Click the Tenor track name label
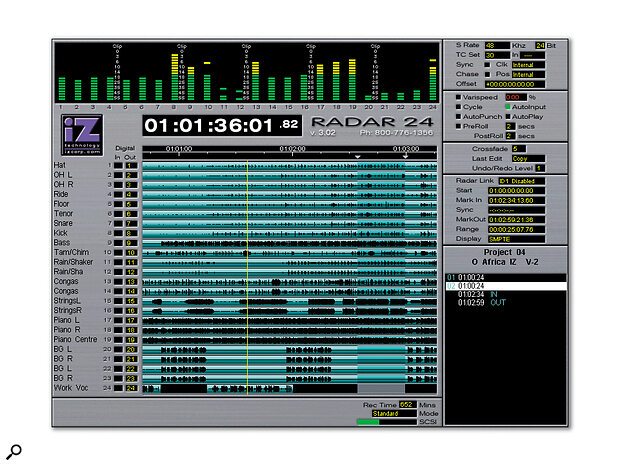 [69, 213]
